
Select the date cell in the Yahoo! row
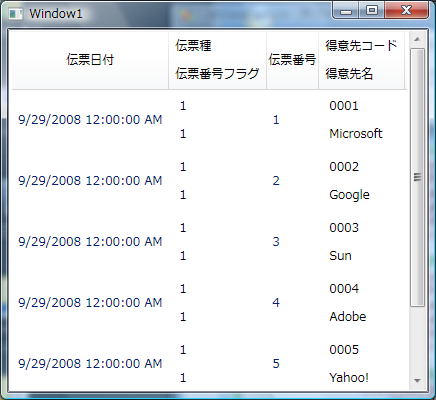(90, 364)
